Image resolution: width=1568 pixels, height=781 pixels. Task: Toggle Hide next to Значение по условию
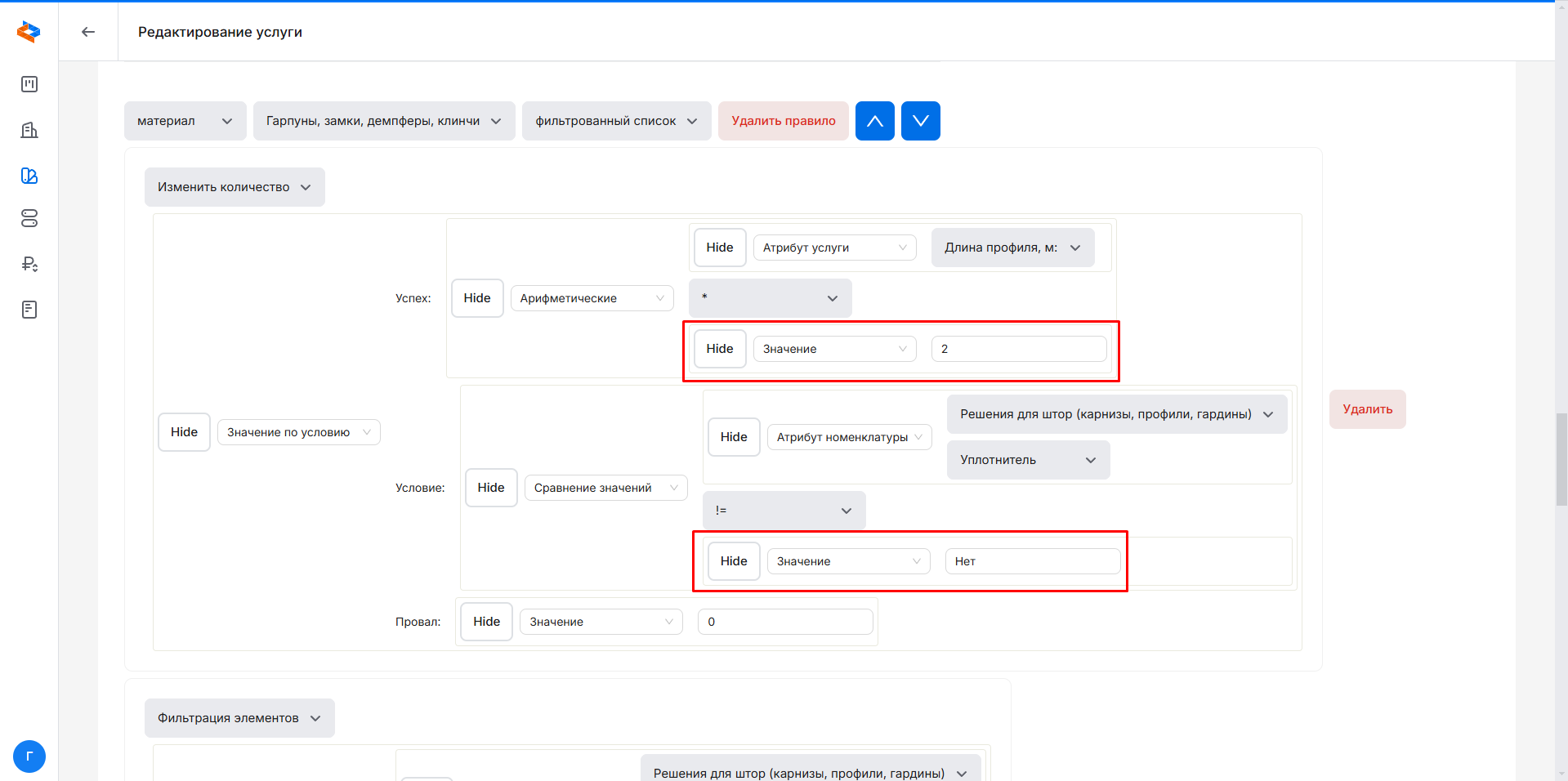coord(184,432)
